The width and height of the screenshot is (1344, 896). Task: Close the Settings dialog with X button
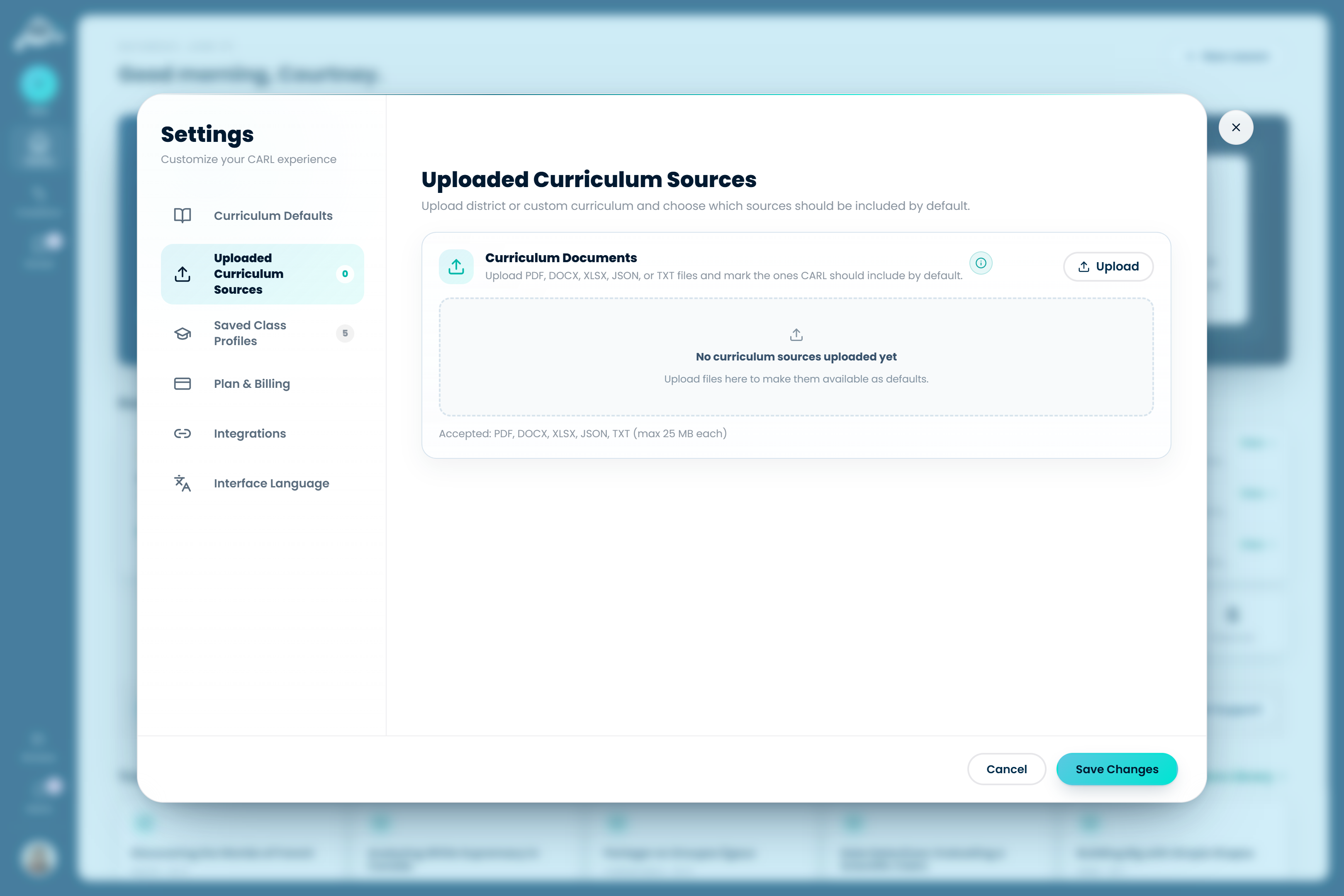[x=1236, y=127]
